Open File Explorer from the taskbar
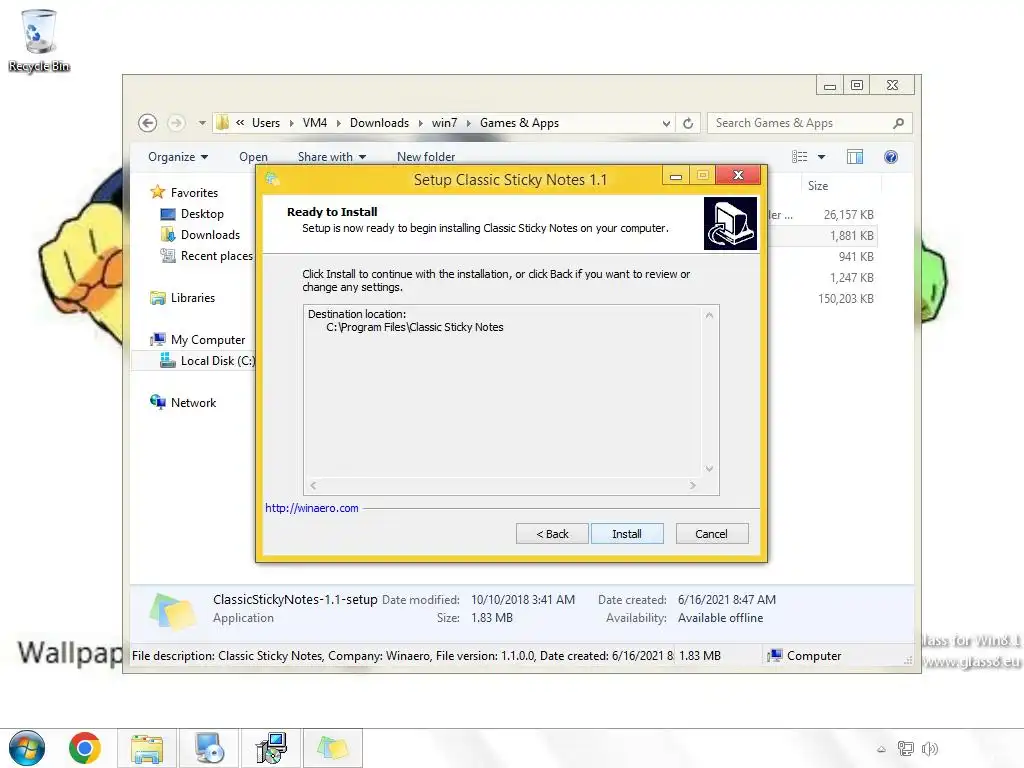1024x768 pixels. [147, 748]
